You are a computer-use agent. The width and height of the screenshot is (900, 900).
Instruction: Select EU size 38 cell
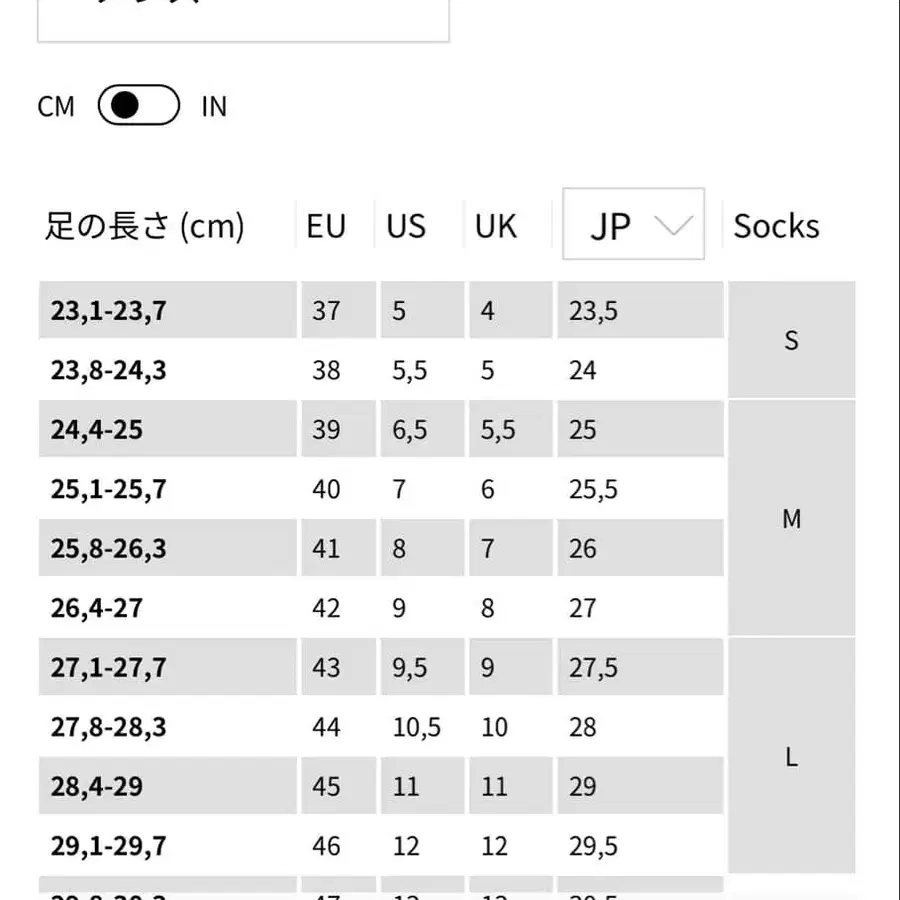(x=326, y=370)
